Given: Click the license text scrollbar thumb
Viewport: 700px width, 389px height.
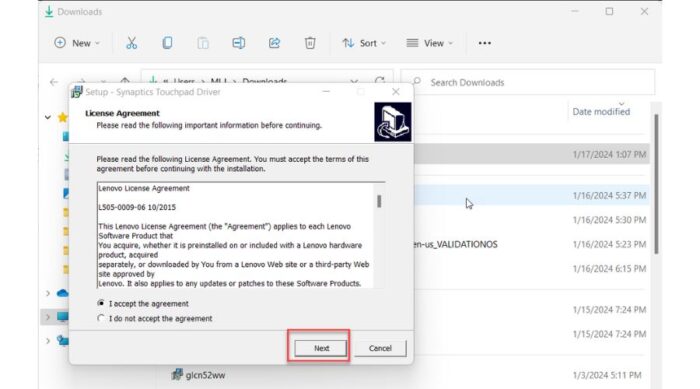Looking at the screenshot, I should (x=379, y=201).
